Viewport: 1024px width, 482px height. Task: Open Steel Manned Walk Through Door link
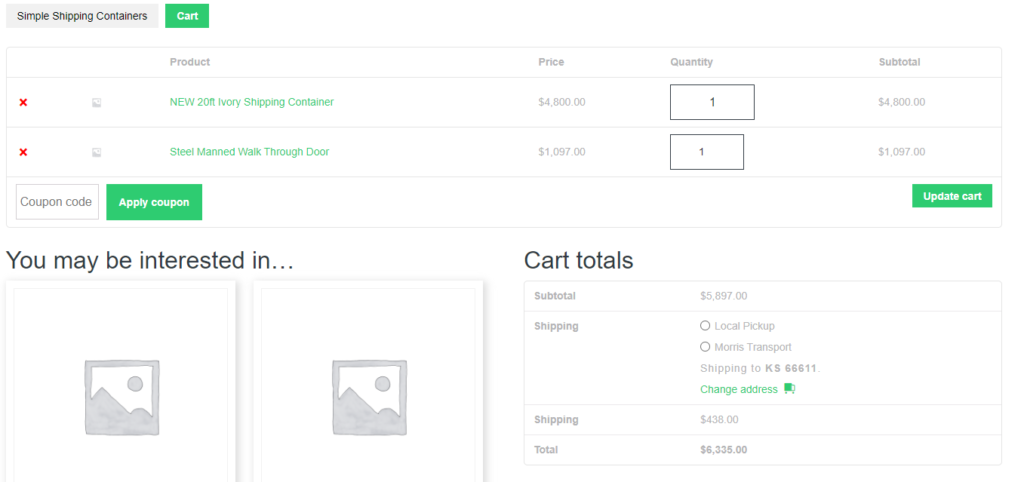(x=249, y=152)
